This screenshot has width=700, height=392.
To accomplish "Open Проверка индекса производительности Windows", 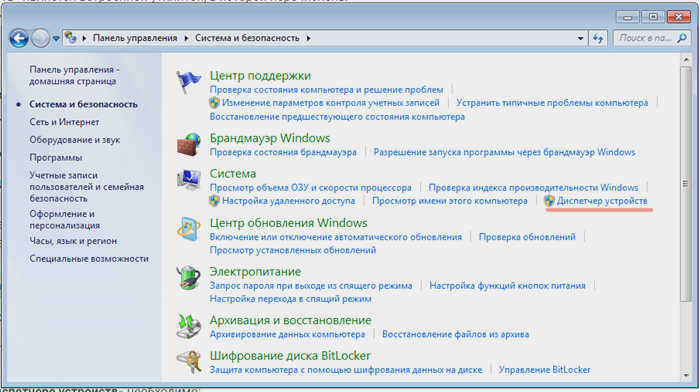I will pos(533,188).
